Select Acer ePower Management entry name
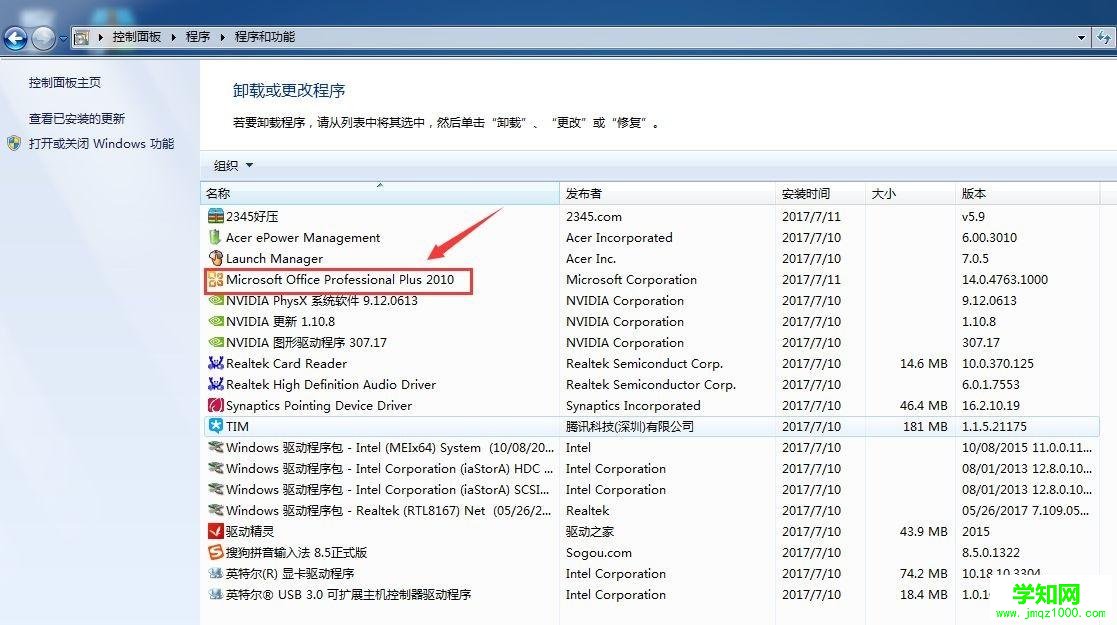The height and width of the screenshot is (625, 1117). tap(303, 237)
